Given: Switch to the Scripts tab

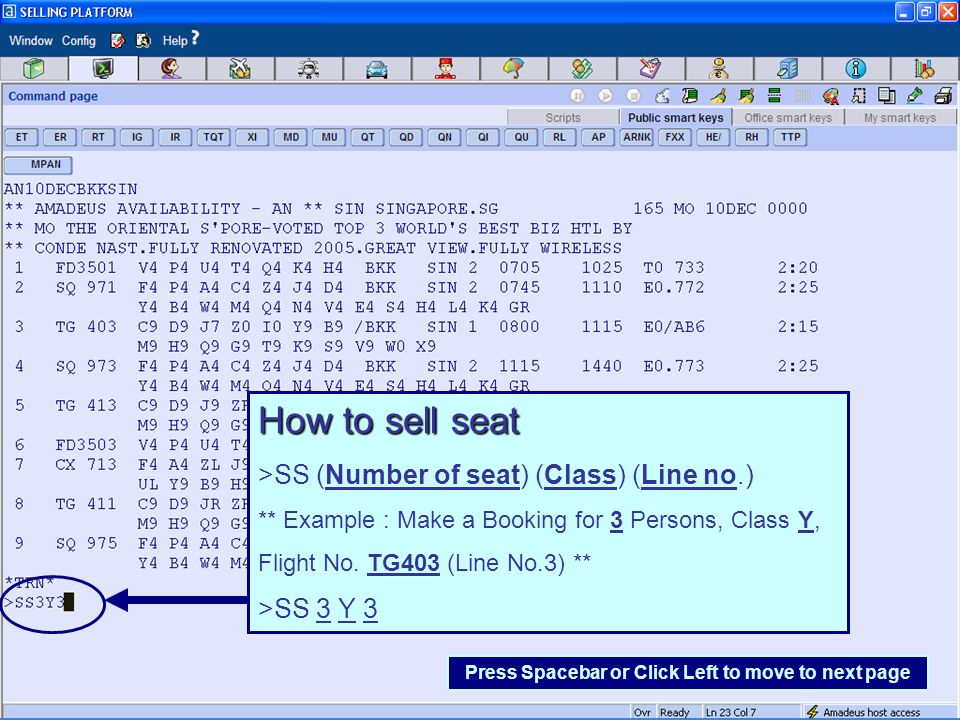Looking at the screenshot, I should pos(563,118).
